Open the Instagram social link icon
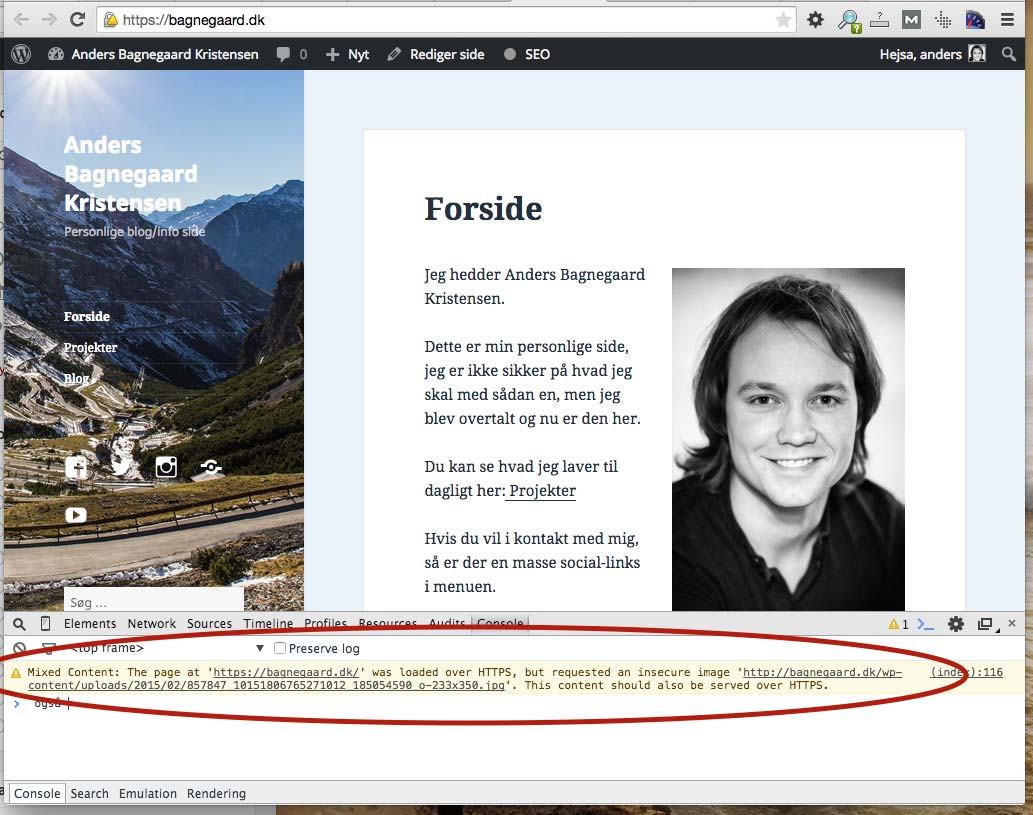Viewport: 1033px width, 815px height. [x=166, y=466]
